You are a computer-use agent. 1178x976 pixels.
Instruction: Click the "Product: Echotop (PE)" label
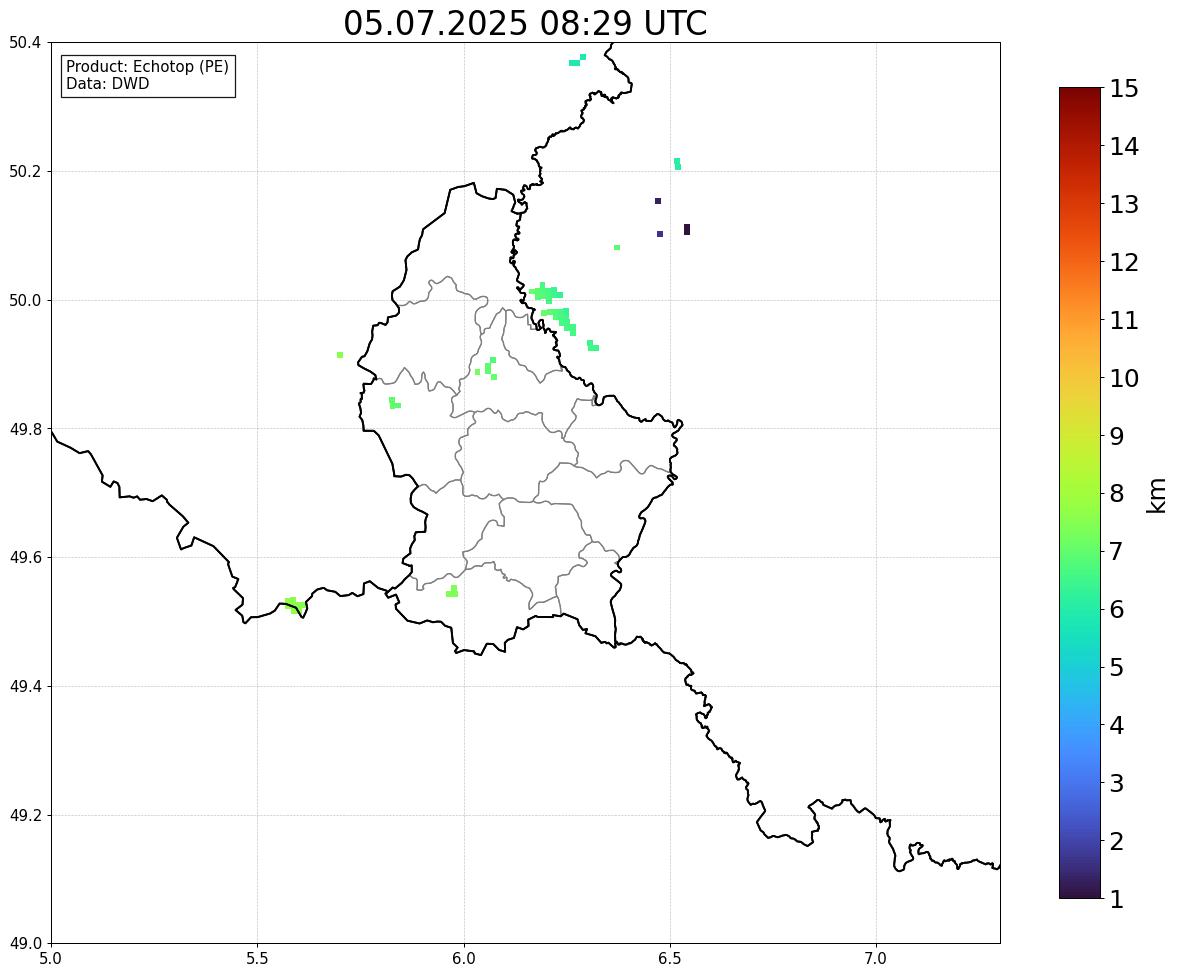click(147, 66)
